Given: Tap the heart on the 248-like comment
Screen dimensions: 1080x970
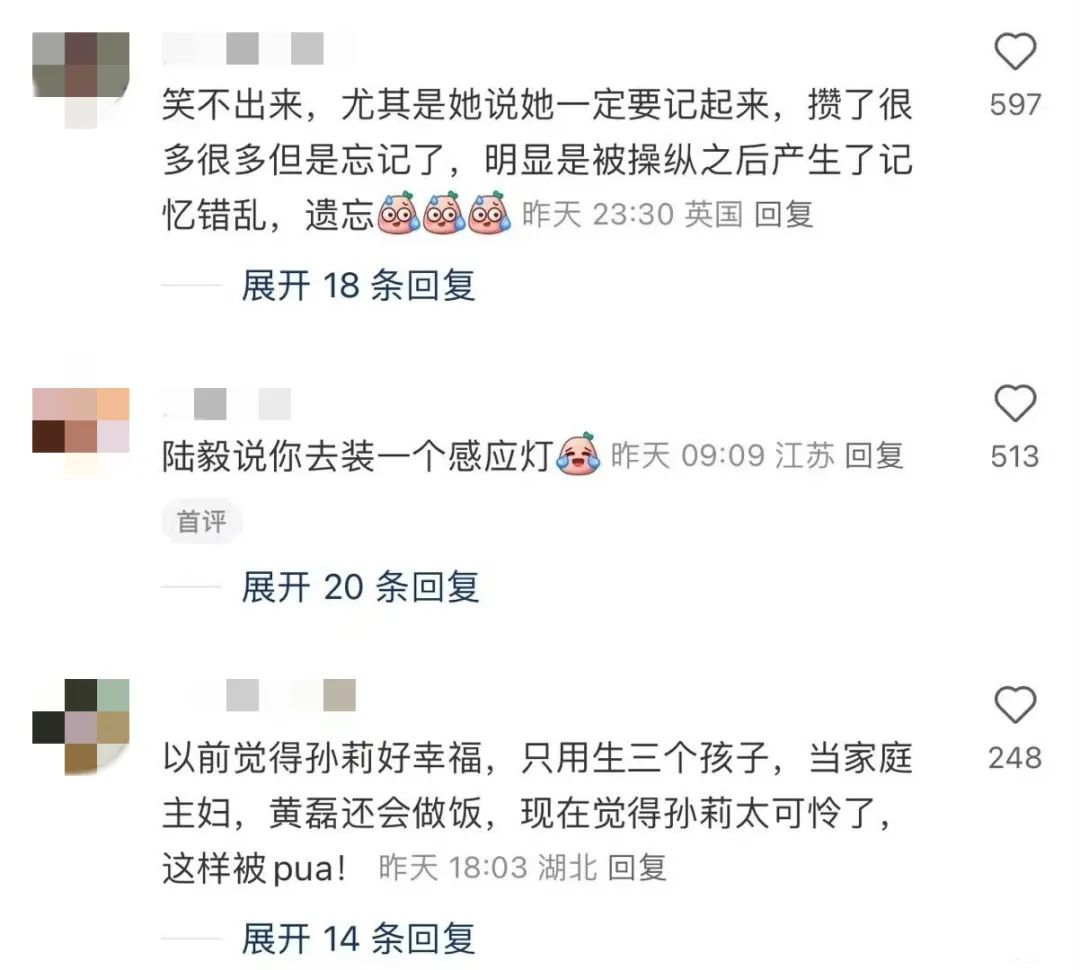Looking at the screenshot, I should pos(1015,705).
